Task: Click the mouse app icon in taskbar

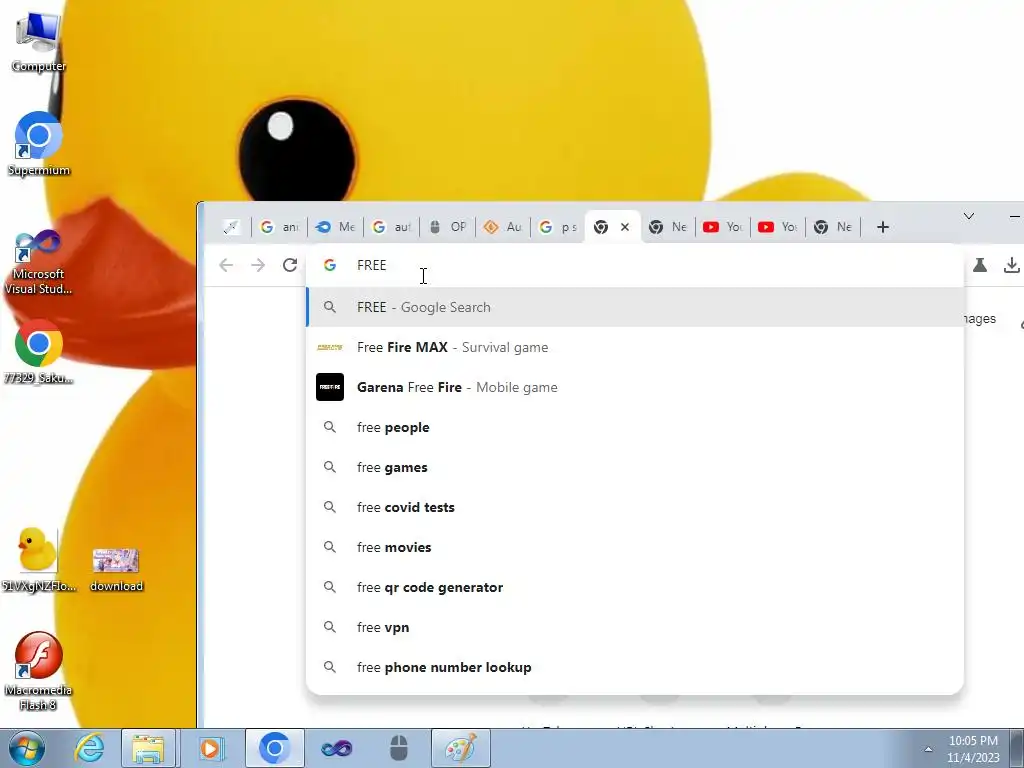Action: pos(398,748)
